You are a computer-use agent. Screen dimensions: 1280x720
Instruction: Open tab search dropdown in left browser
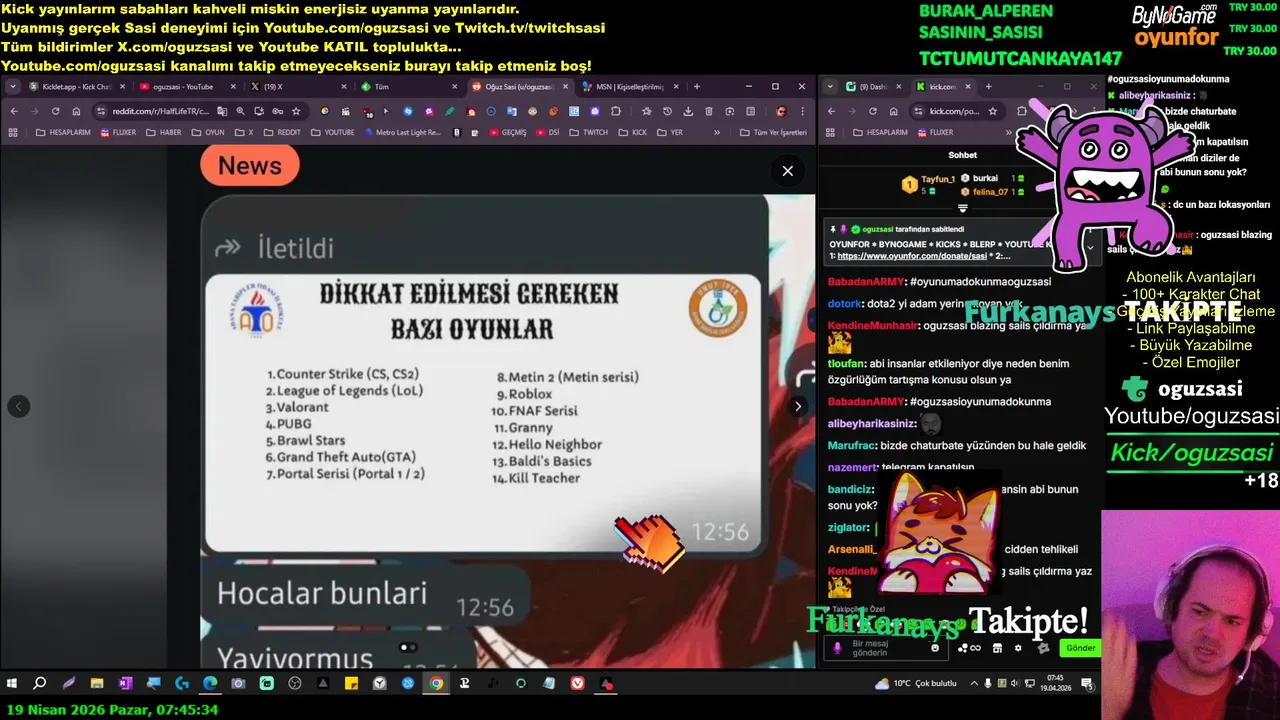[13, 87]
